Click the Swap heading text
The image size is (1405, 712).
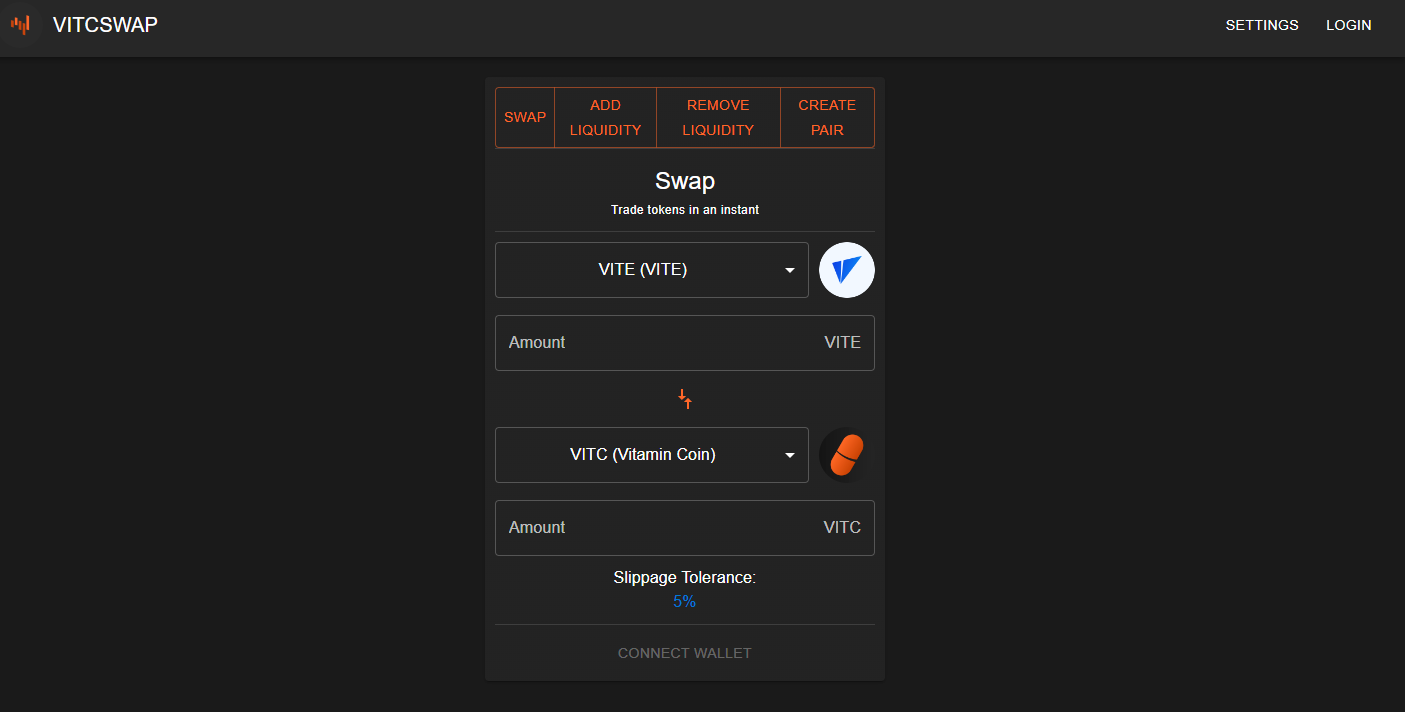point(685,181)
